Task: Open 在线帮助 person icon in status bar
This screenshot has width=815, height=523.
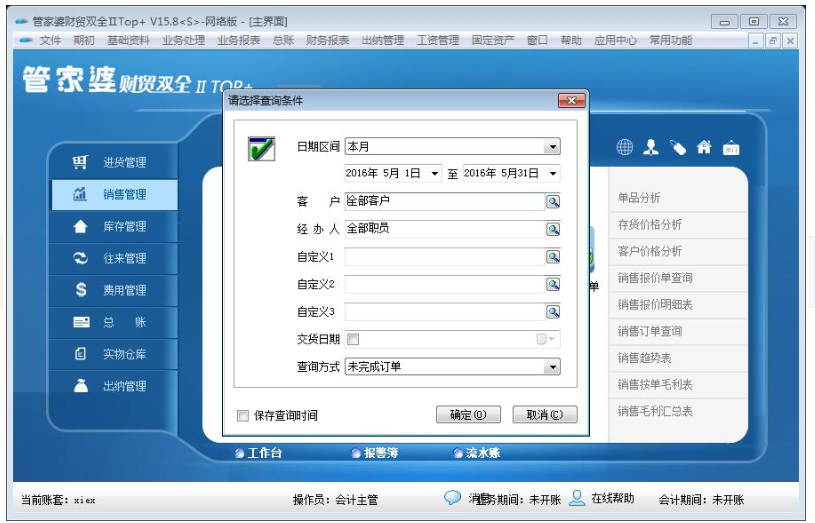Action: click(x=576, y=498)
